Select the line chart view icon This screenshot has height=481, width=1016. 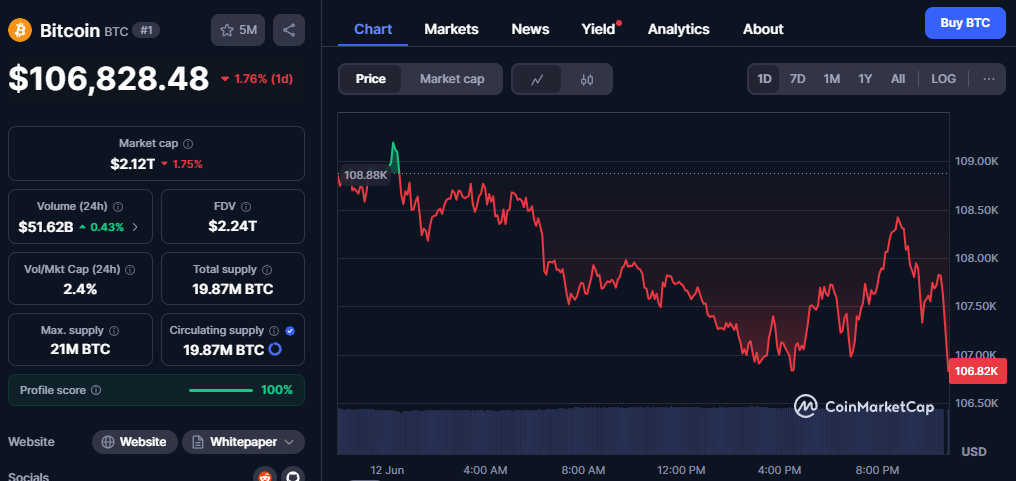point(537,79)
